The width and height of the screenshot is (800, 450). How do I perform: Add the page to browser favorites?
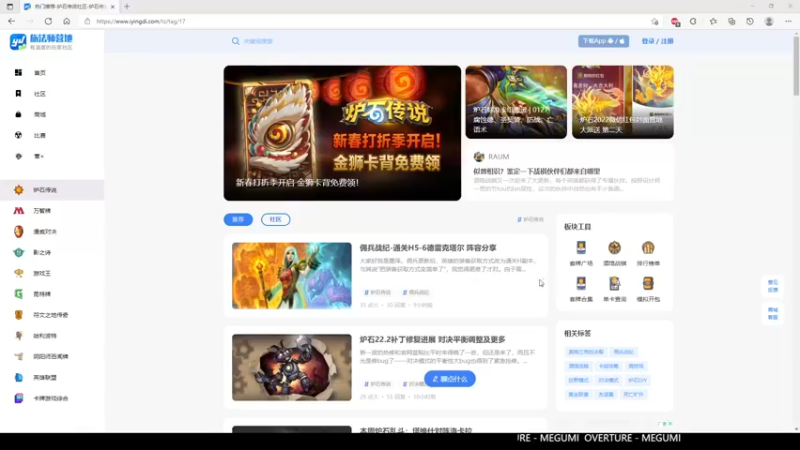click(655, 21)
